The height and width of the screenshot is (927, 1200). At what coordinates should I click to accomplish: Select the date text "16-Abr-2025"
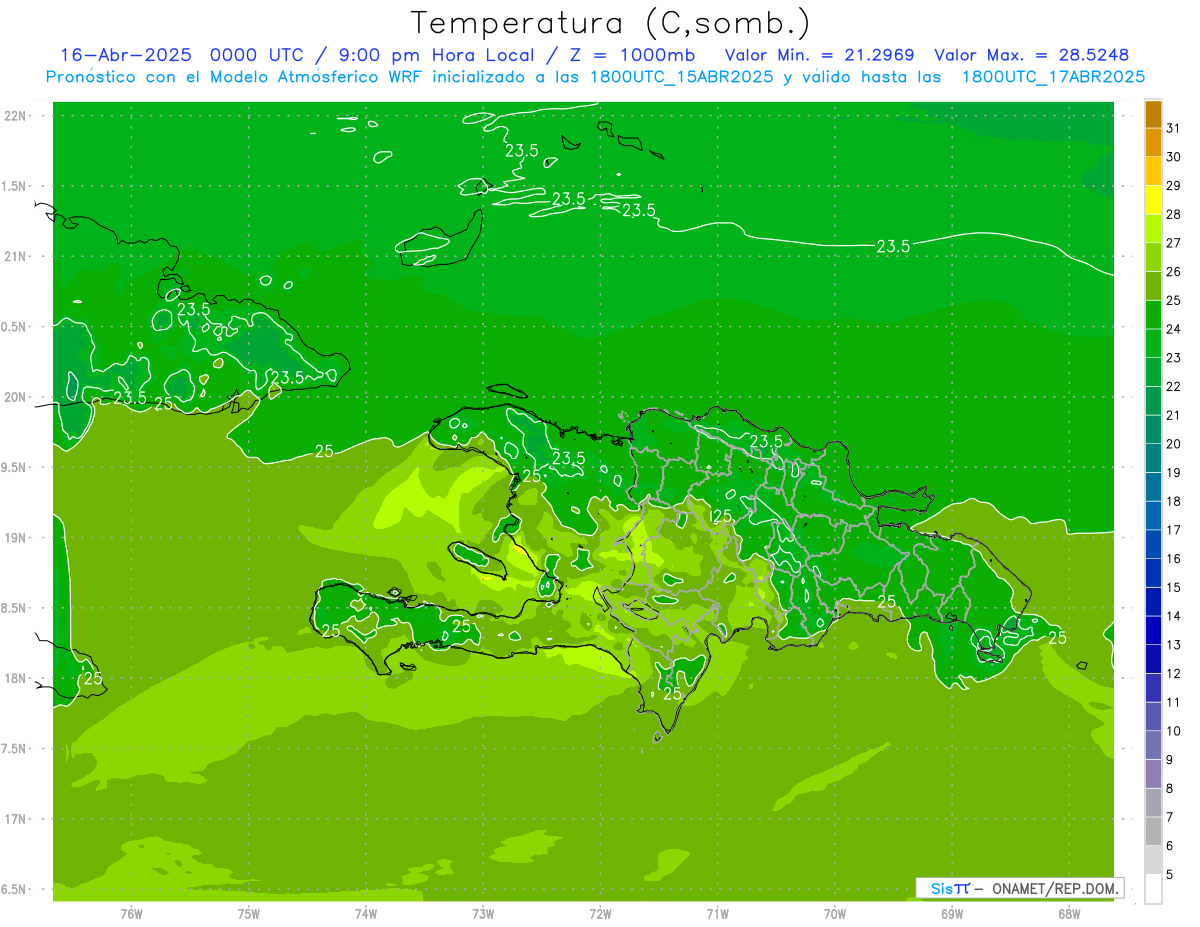[x=127, y=55]
